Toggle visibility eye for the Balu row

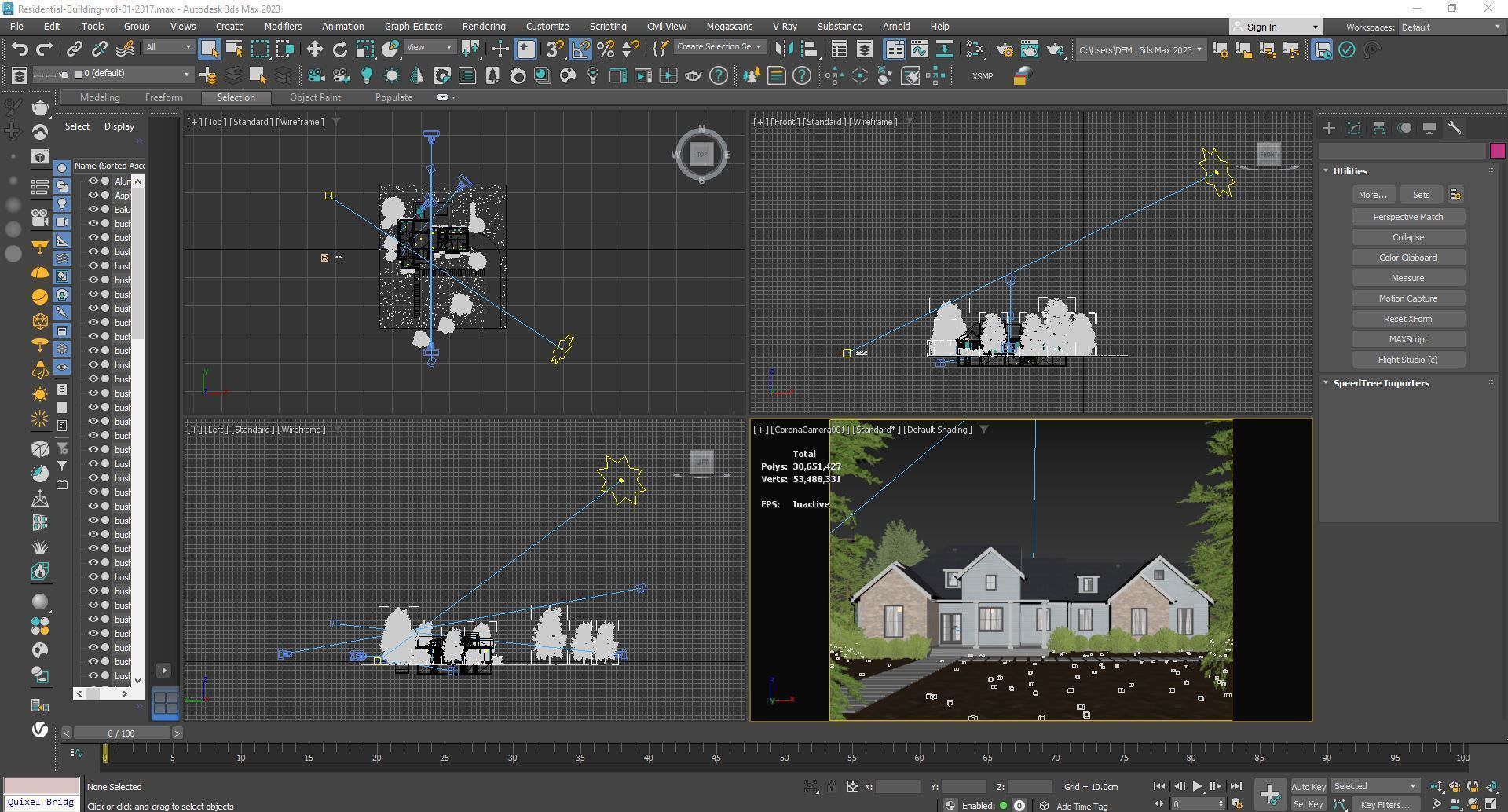pos(93,210)
